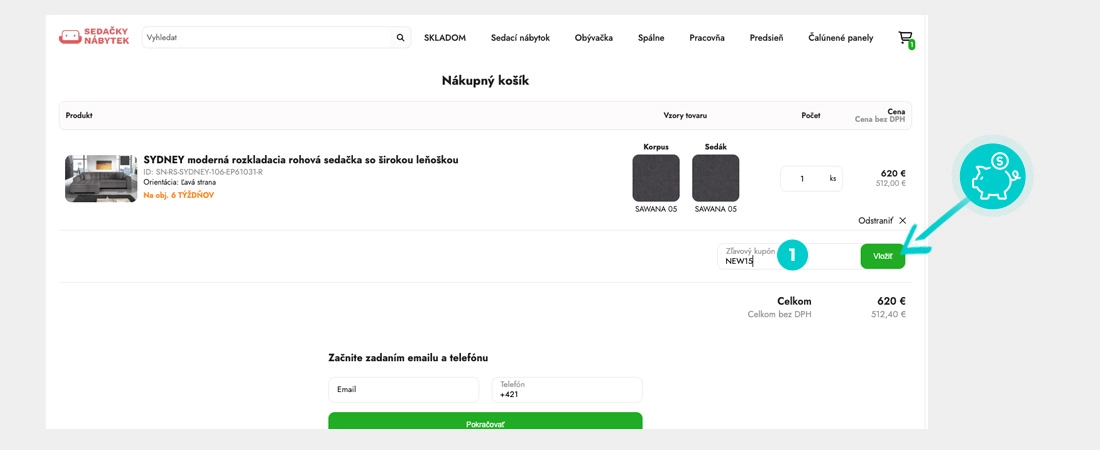Click the Produkt column header
Viewport: 1100px width, 450px height.
coord(79,115)
